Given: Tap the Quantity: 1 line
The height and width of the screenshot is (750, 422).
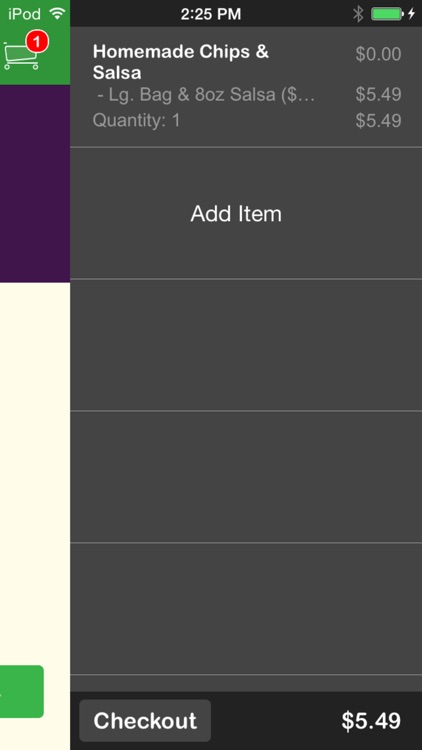Looking at the screenshot, I should (x=136, y=120).
